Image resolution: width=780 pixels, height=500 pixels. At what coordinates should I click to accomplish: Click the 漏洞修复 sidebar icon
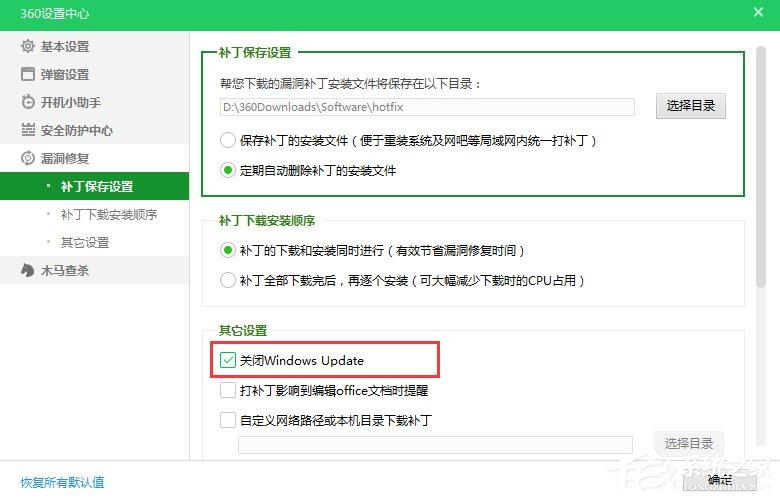(28, 158)
